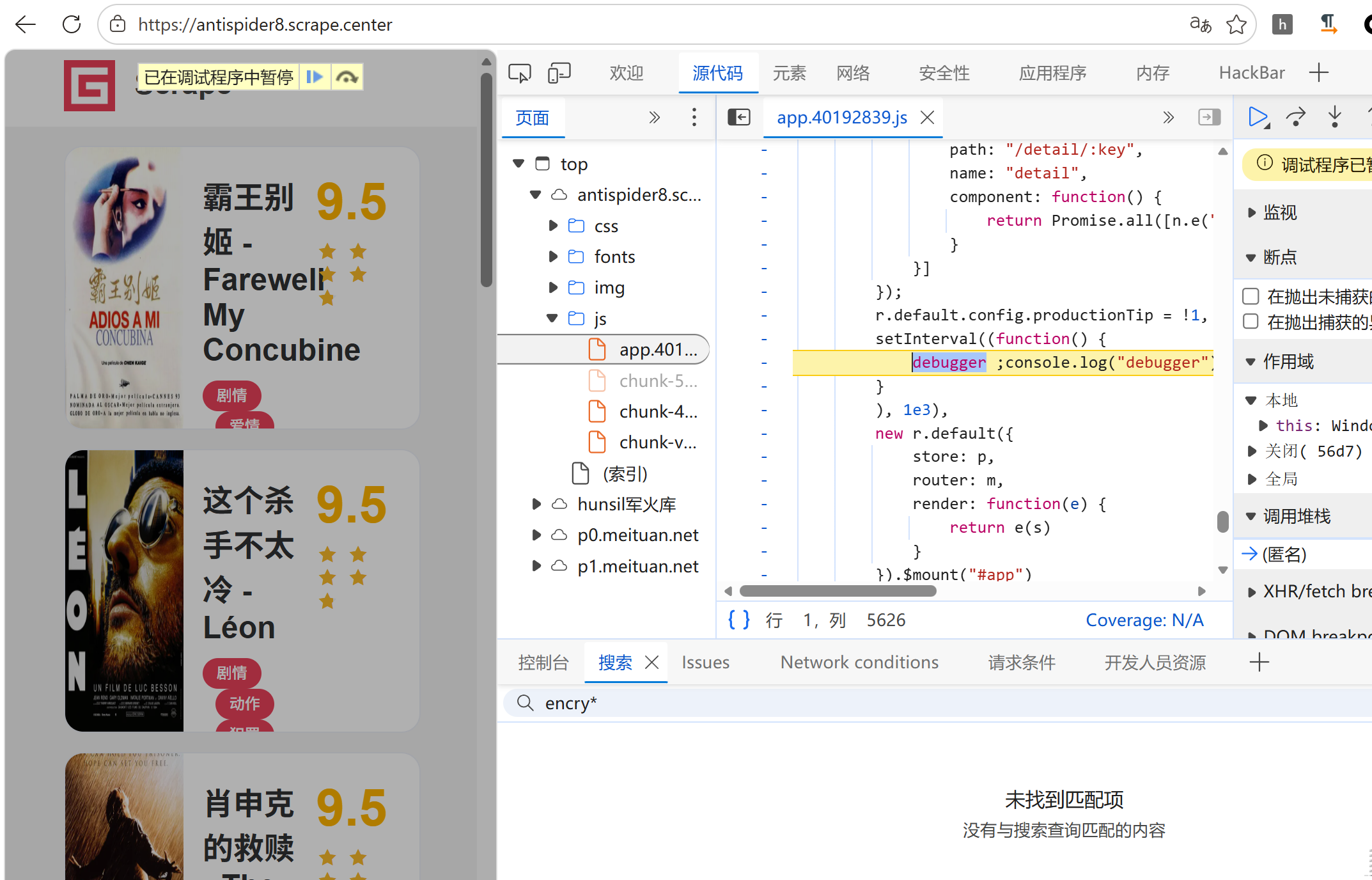Click the address bar URL
Image resolution: width=1372 pixels, height=880 pixels.
(265, 24)
